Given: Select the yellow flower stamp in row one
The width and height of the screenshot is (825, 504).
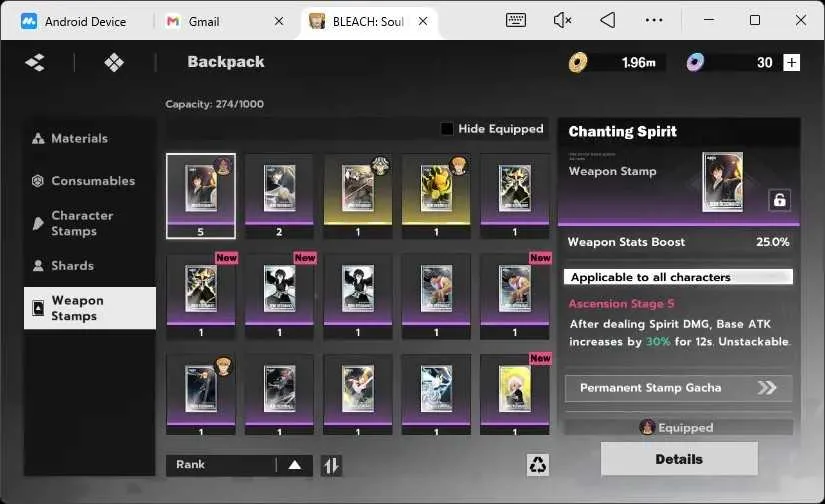Looking at the screenshot, I should point(436,196).
